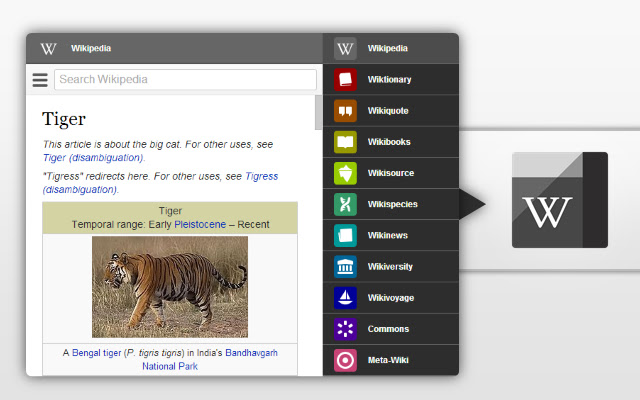Select Wikipedia entry in the sidebar list
The height and width of the screenshot is (400, 640).
(x=390, y=48)
